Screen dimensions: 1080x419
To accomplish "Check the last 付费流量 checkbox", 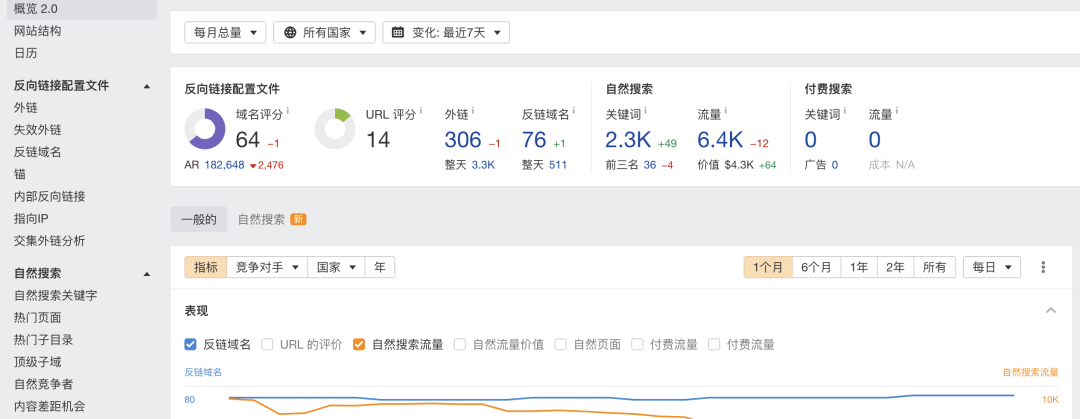I will tap(714, 345).
